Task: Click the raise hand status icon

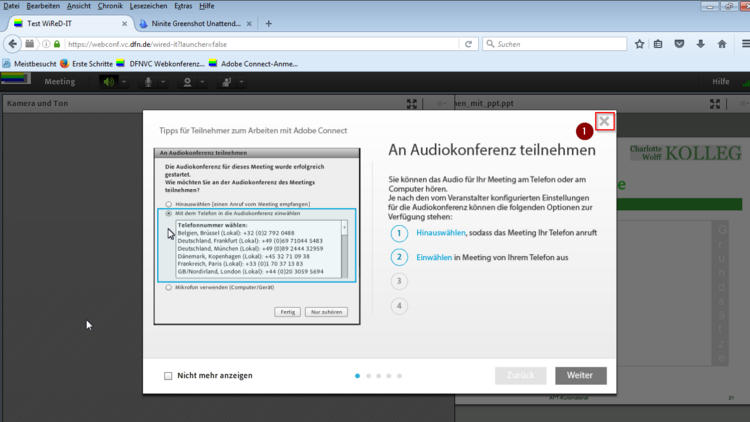Action: (227, 82)
